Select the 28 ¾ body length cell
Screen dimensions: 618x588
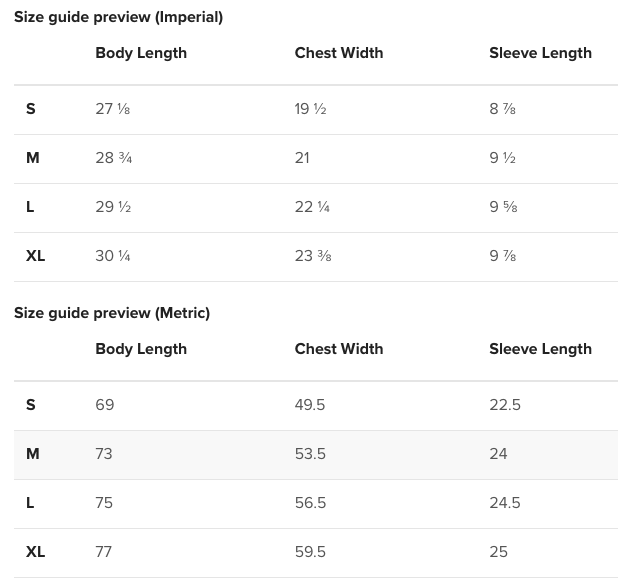tap(114, 158)
